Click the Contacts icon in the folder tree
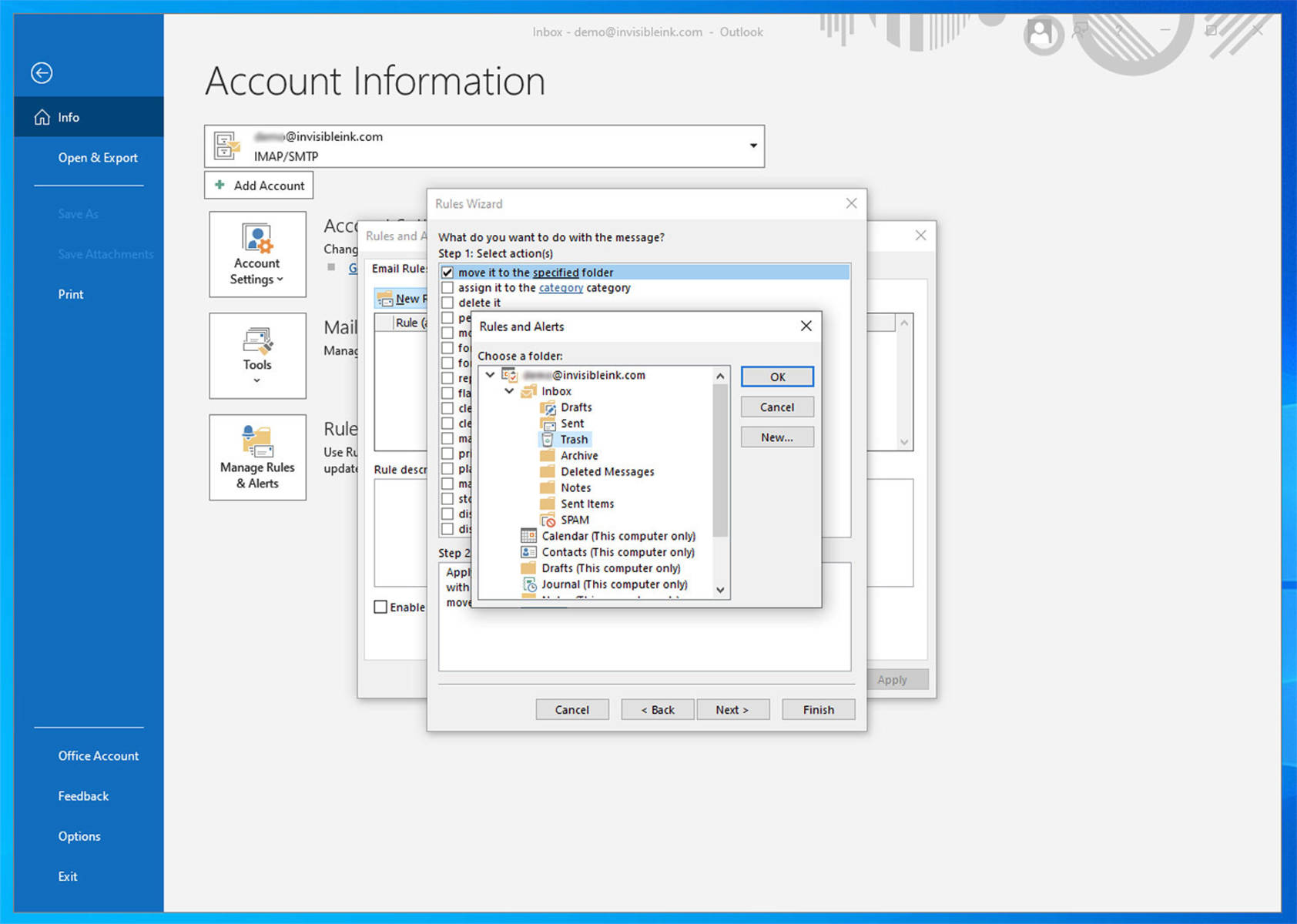Image resolution: width=1297 pixels, height=924 pixels. (528, 552)
